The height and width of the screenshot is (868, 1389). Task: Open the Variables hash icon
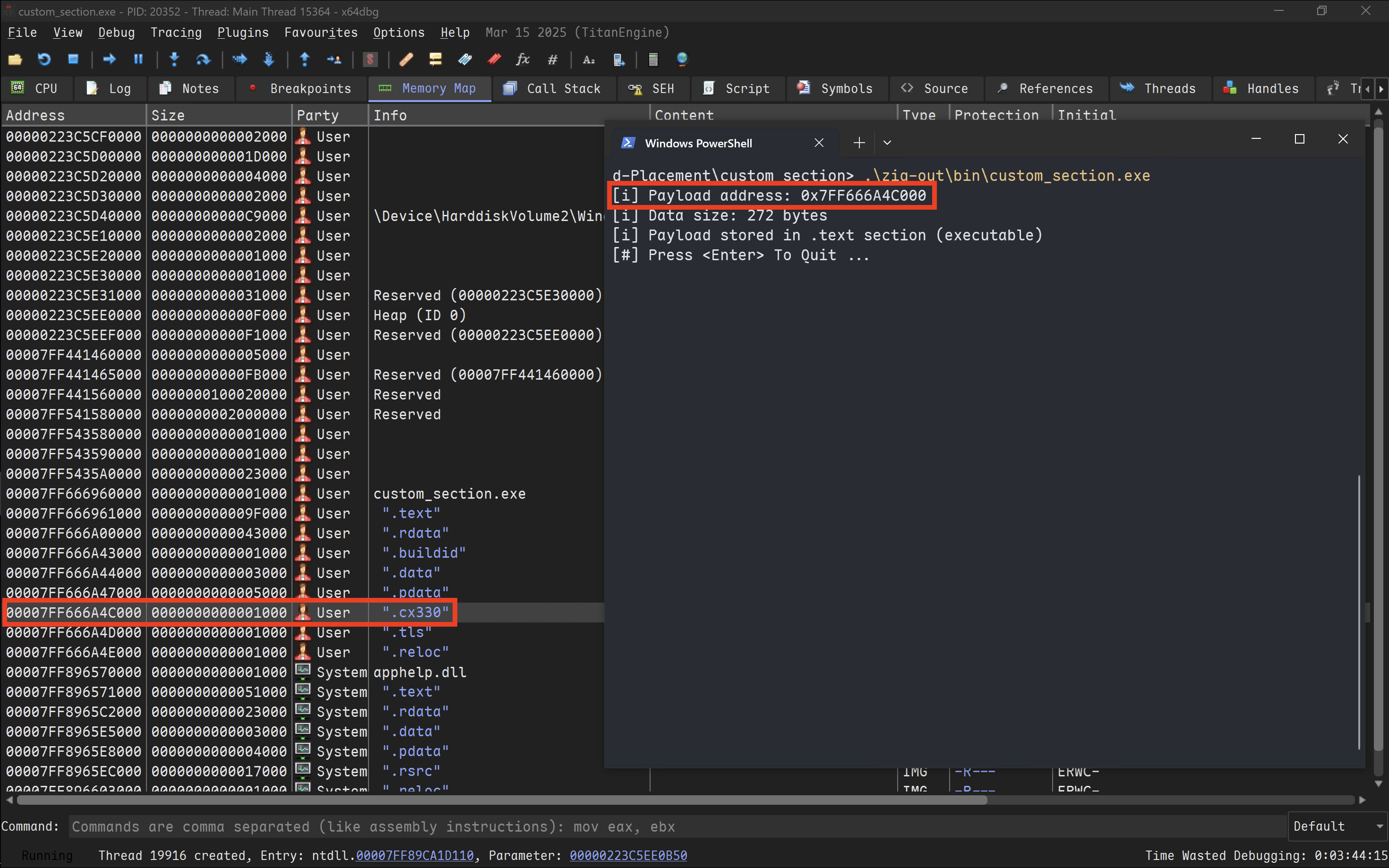click(x=552, y=59)
